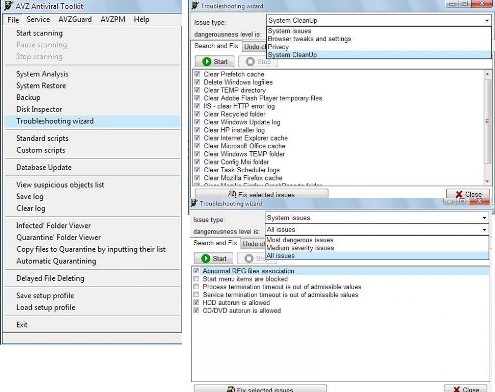Open the File menu
Screen dimensions: 495x392
(x=13, y=20)
